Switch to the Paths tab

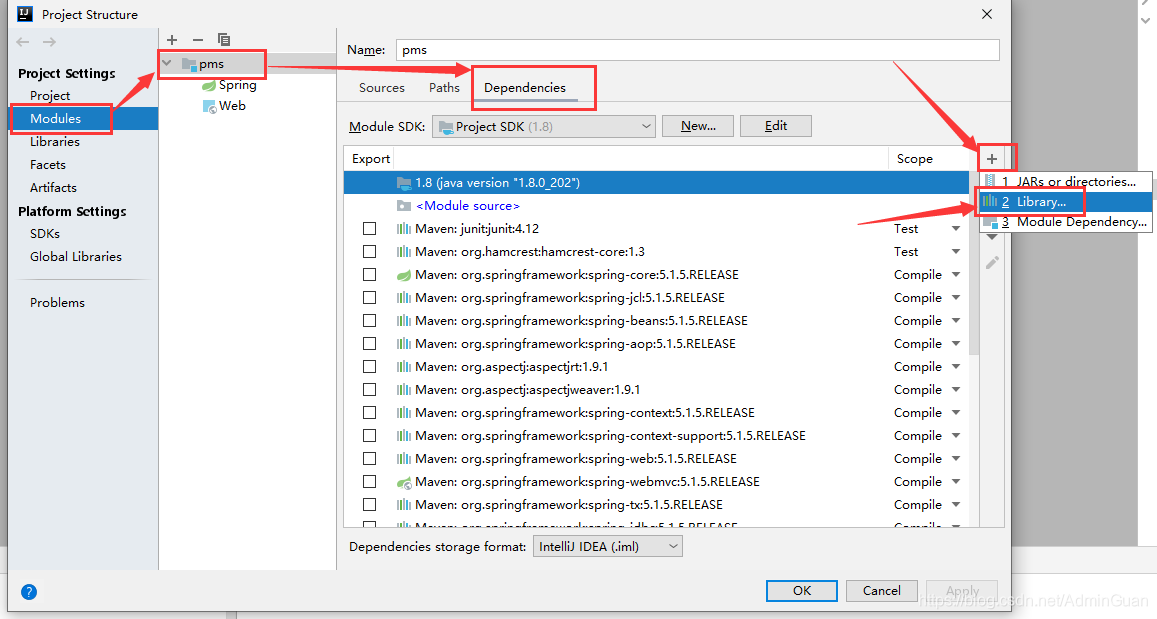pos(444,88)
